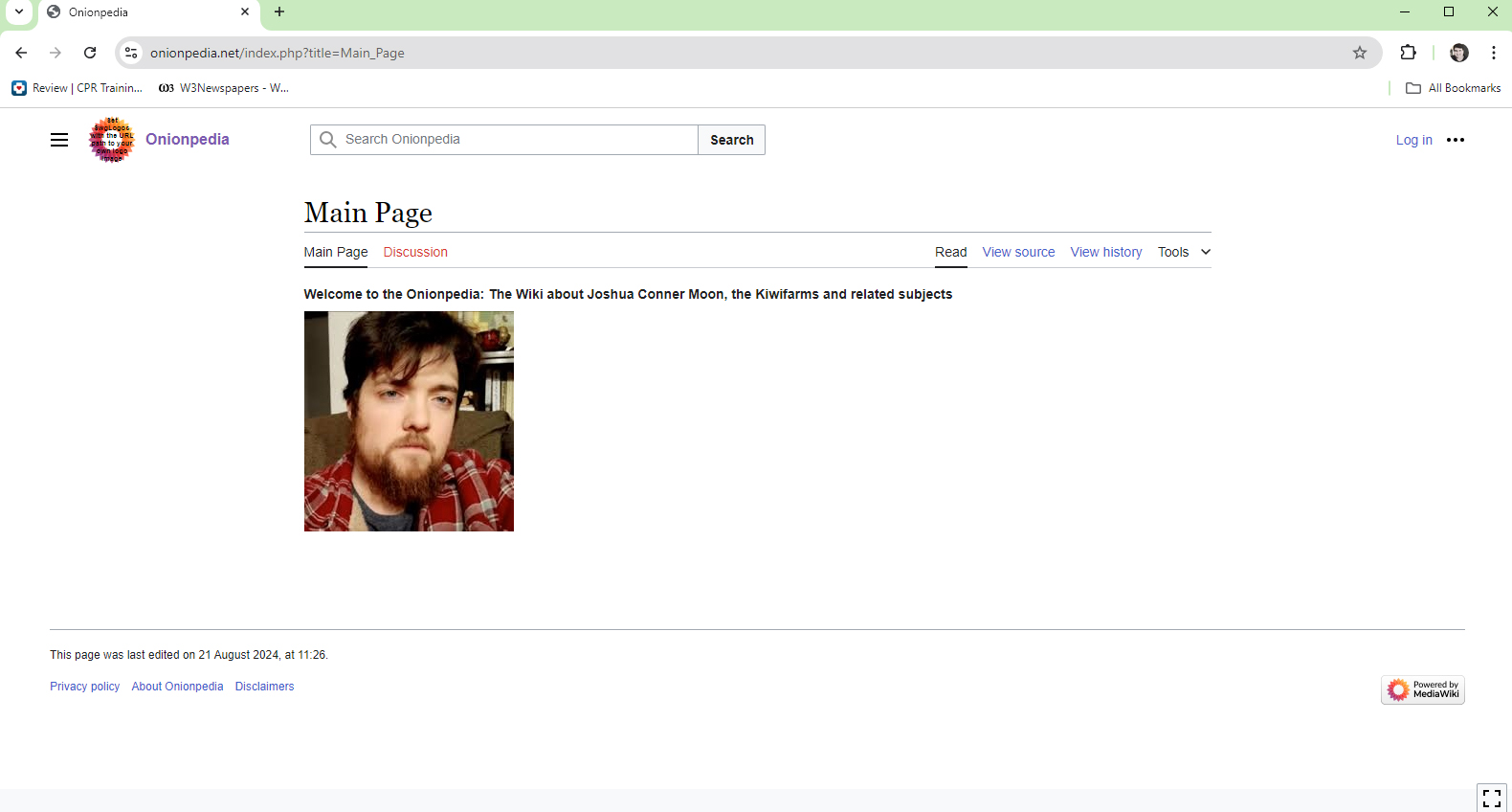Click the Onionpedia sunflower logo
This screenshot has width=1512, height=812.
[x=112, y=140]
